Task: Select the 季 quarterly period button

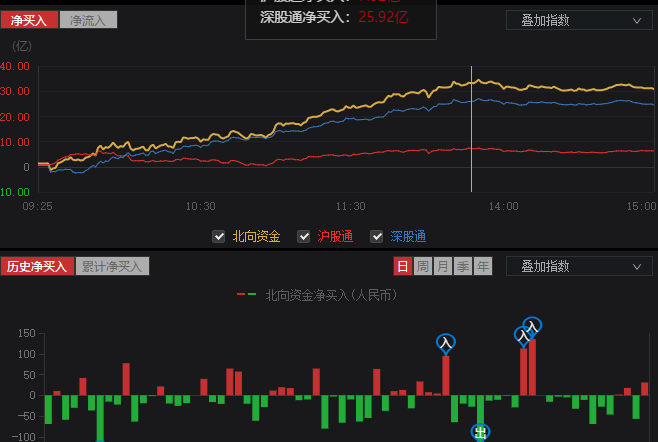Action: pyautogui.click(x=463, y=266)
